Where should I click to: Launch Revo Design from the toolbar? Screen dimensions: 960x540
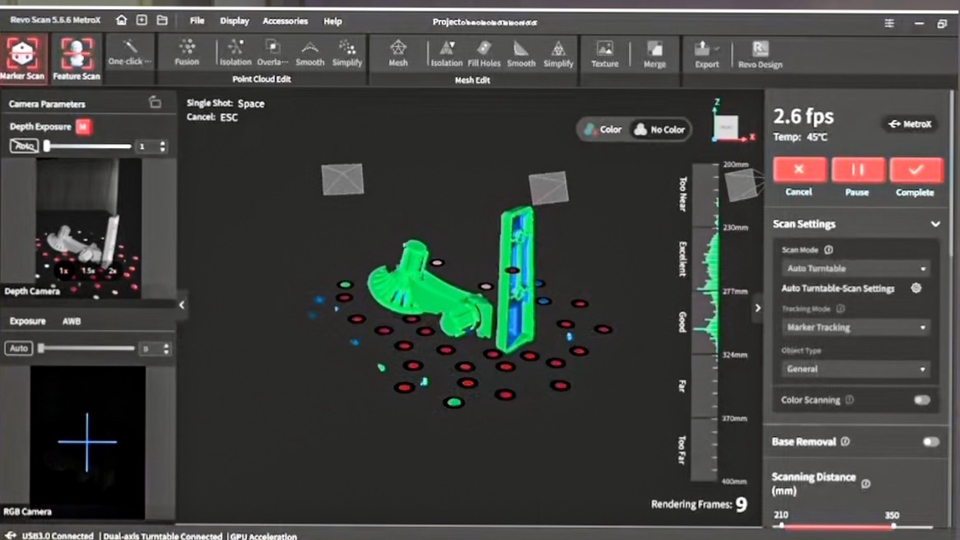761,51
